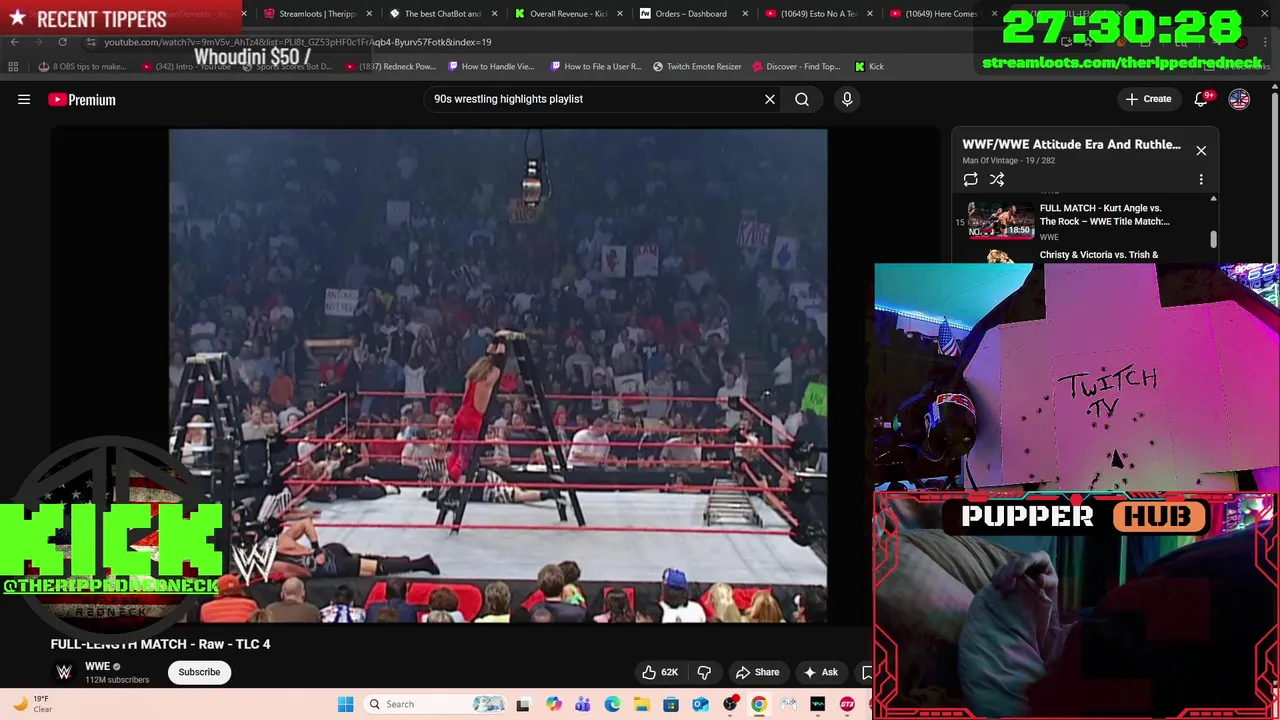Screen dimensions: 1280x720
Task: Open OBS Studio on the taskbar
Action: click(x=730, y=704)
